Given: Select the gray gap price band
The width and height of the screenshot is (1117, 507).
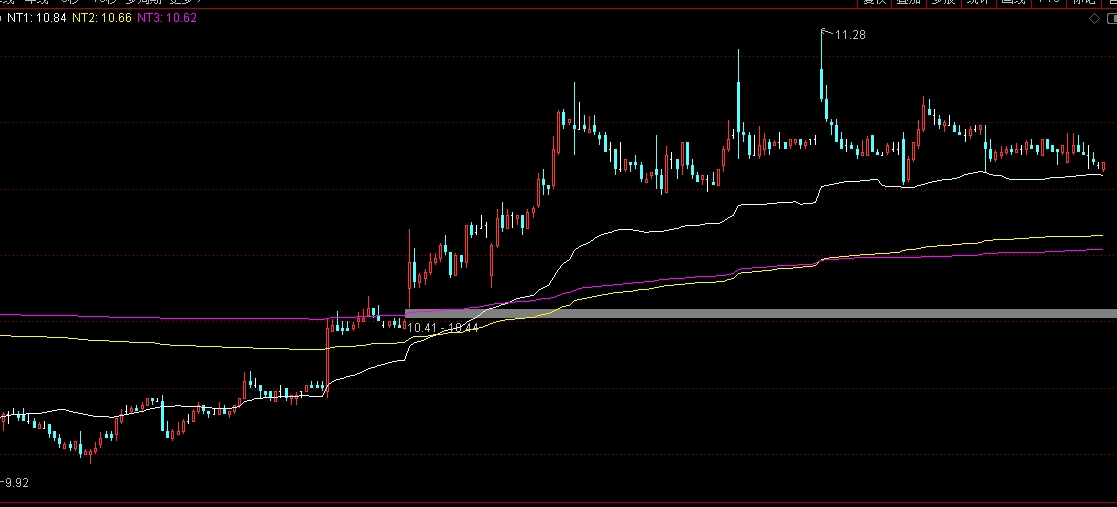Looking at the screenshot, I should pyautogui.click(x=760, y=313).
